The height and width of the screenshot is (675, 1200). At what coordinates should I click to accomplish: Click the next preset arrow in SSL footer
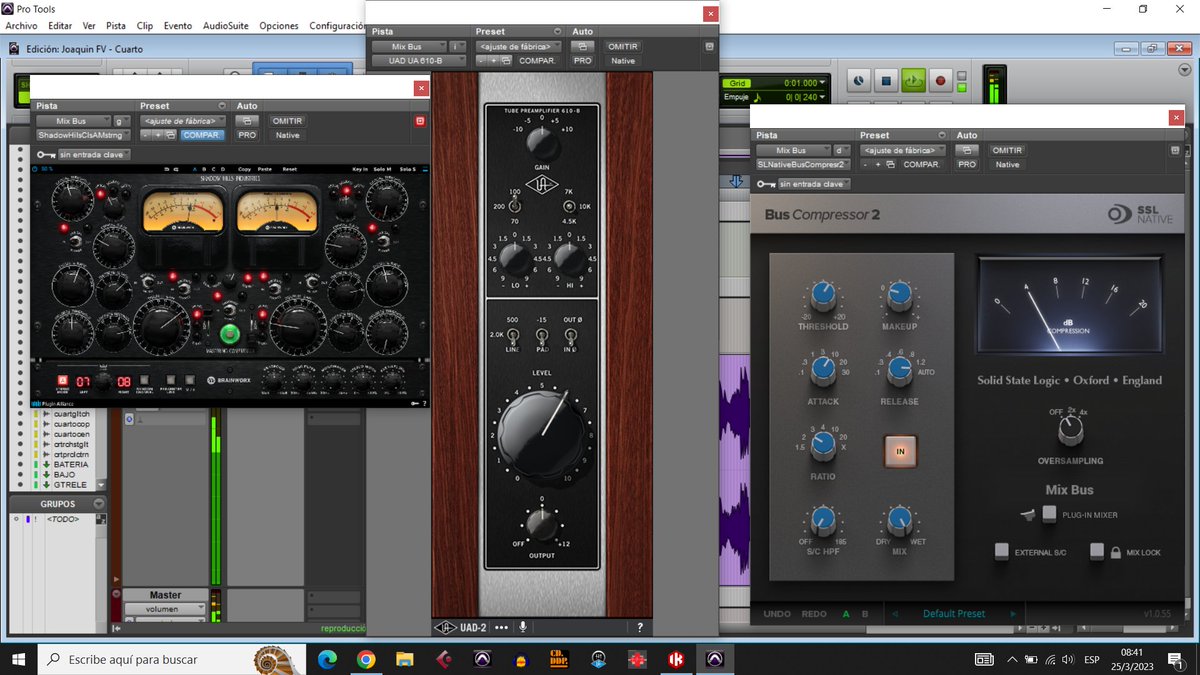pyautogui.click(x=1013, y=614)
